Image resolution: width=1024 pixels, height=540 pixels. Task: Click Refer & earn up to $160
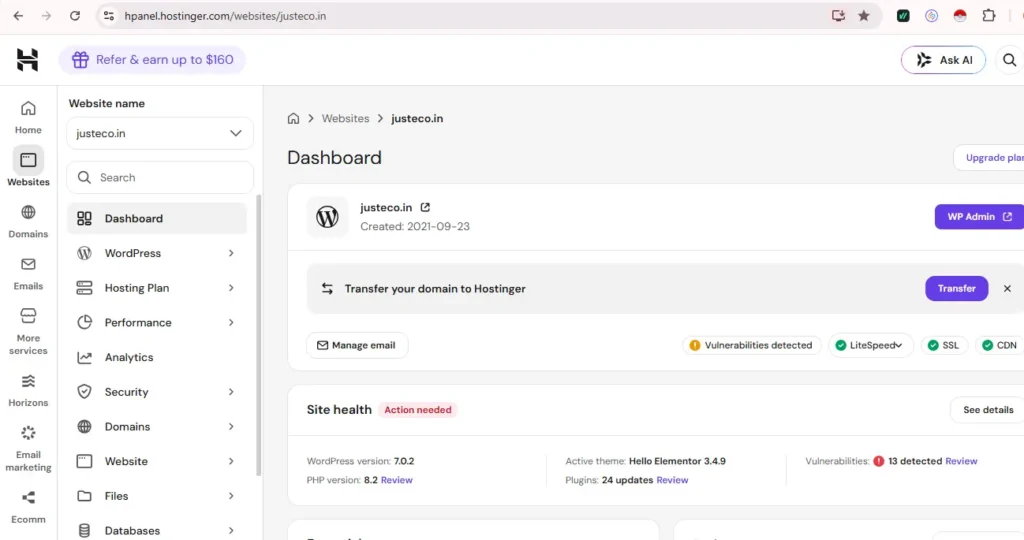pos(152,60)
